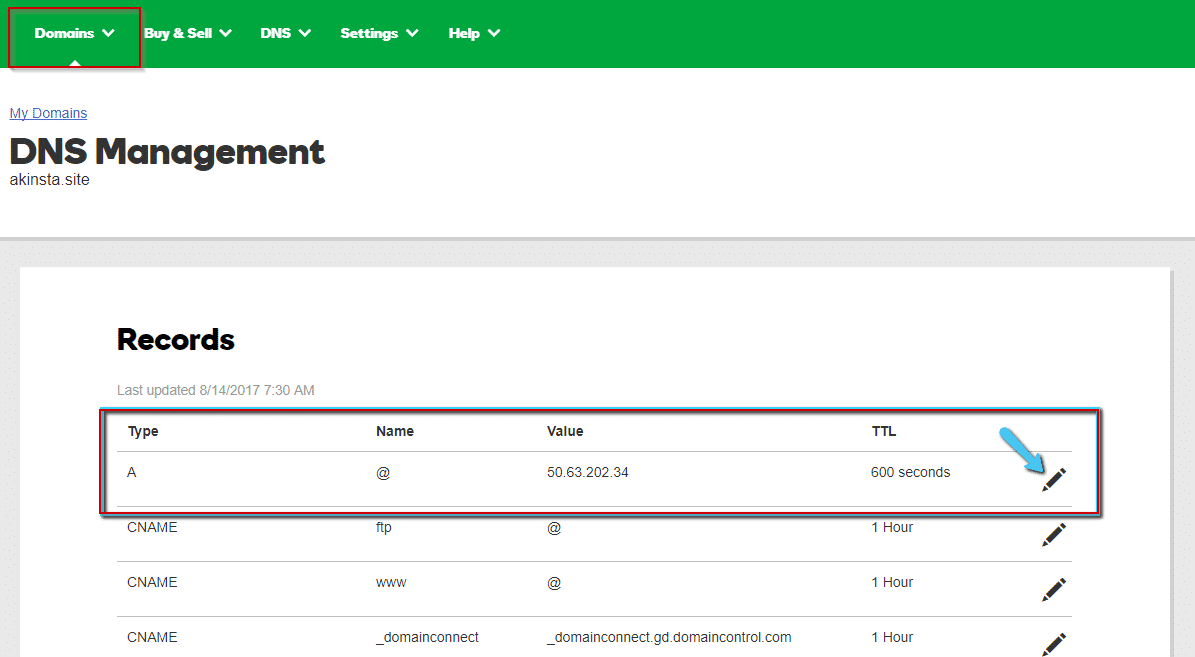This screenshot has width=1195, height=657.
Task: Select the @ value in www row
Action: pyautogui.click(x=554, y=582)
